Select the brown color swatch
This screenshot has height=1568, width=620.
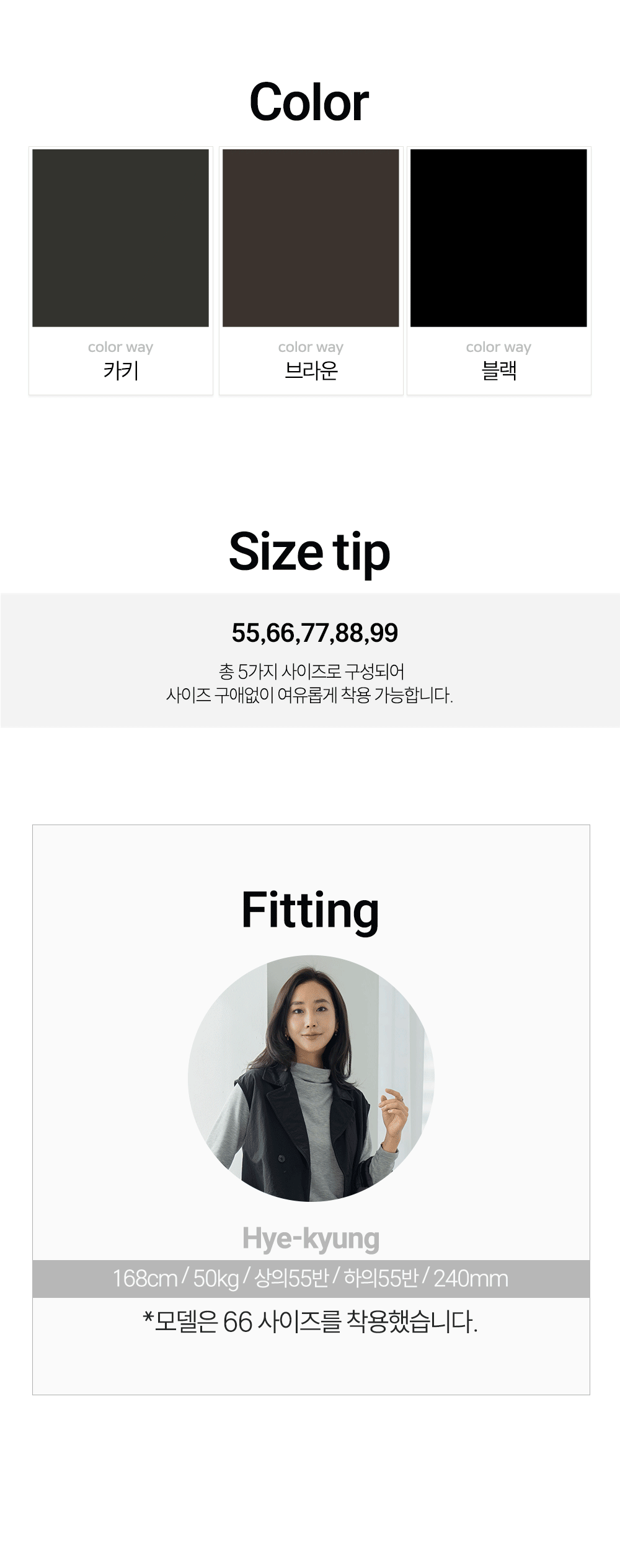311,238
